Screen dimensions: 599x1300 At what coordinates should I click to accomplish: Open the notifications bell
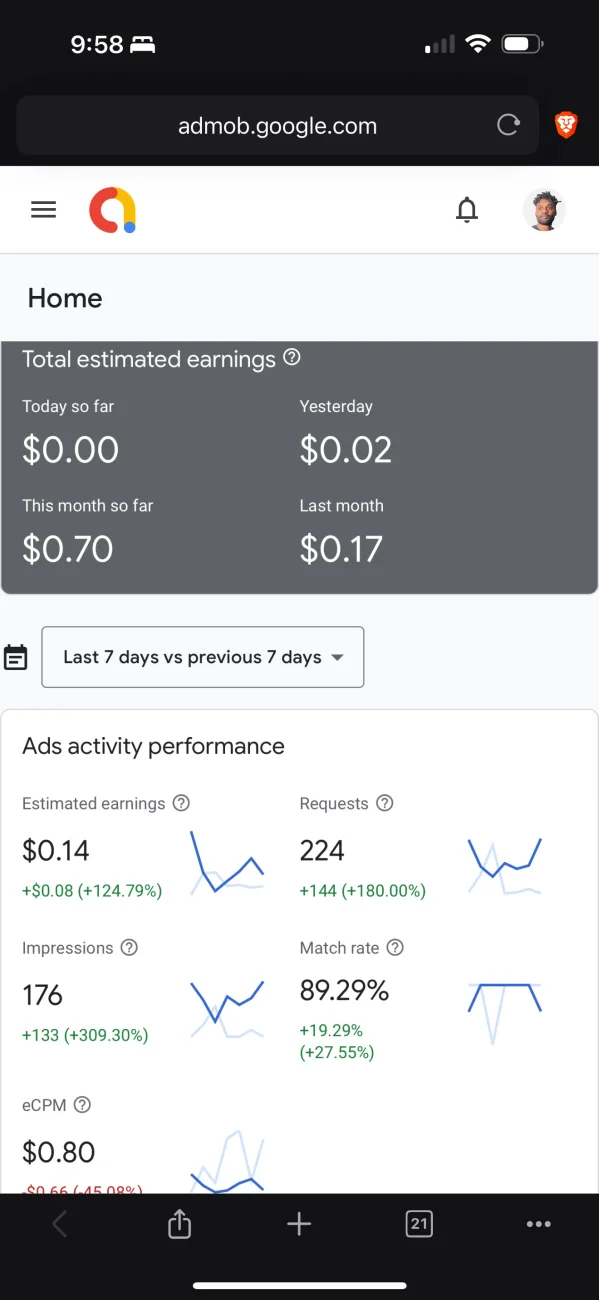click(467, 210)
